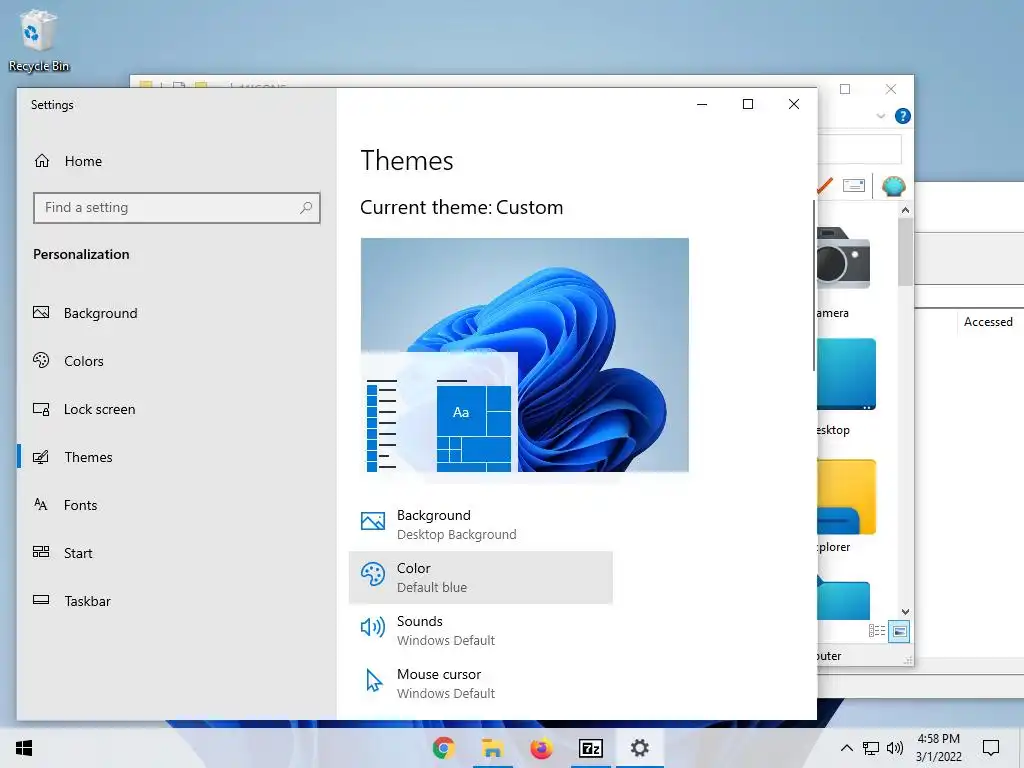This screenshot has height=768, width=1024.
Task: Click the Taskbar icon in sidebar
Action: point(41,600)
